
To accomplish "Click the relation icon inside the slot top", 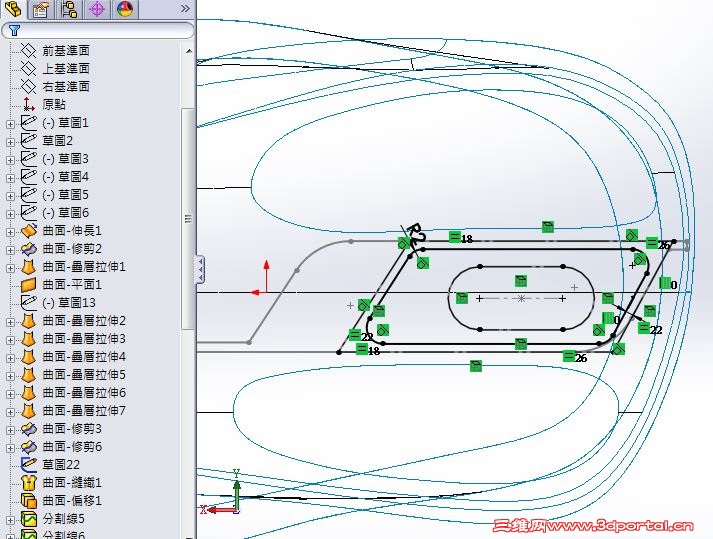I will 521,281.
